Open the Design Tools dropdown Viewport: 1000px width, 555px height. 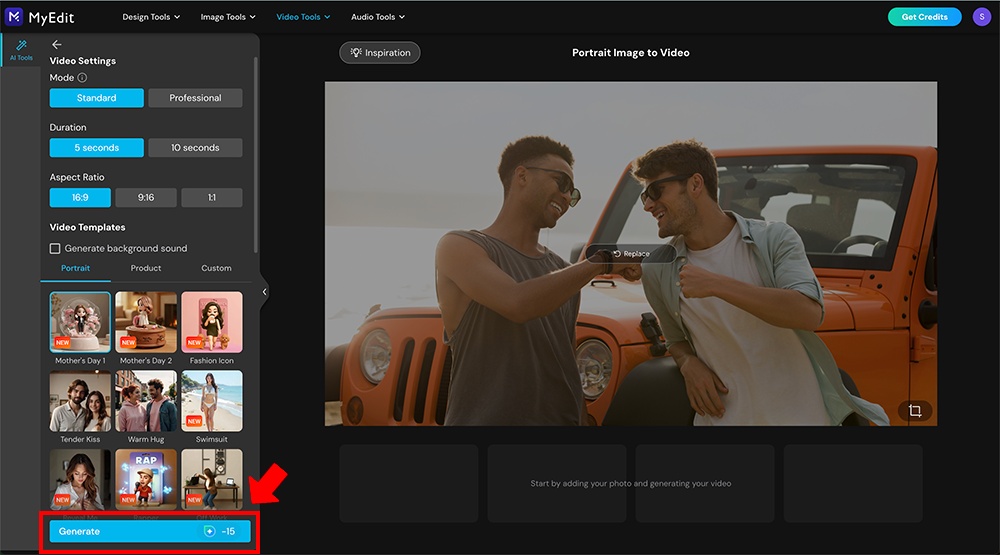152,17
